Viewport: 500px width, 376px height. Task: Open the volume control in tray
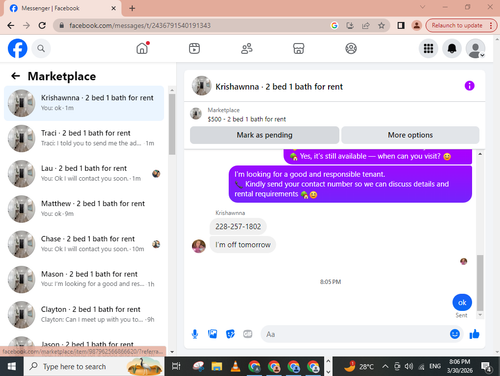point(408,366)
